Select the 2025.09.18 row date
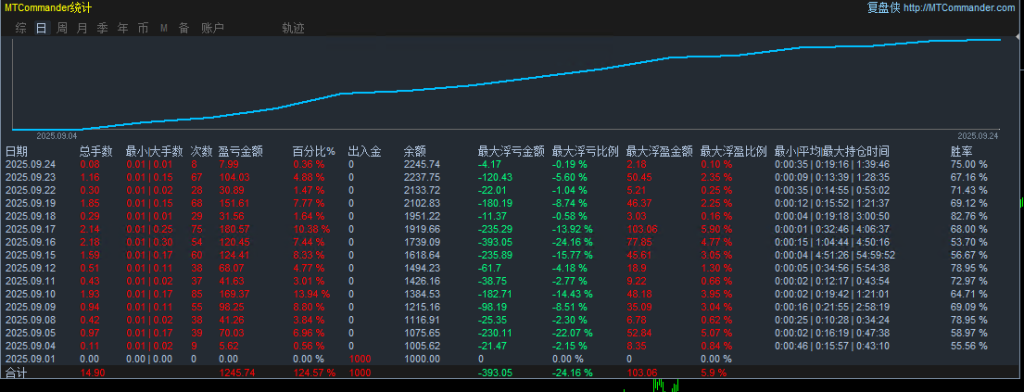1024x392 pixels. 30,216
